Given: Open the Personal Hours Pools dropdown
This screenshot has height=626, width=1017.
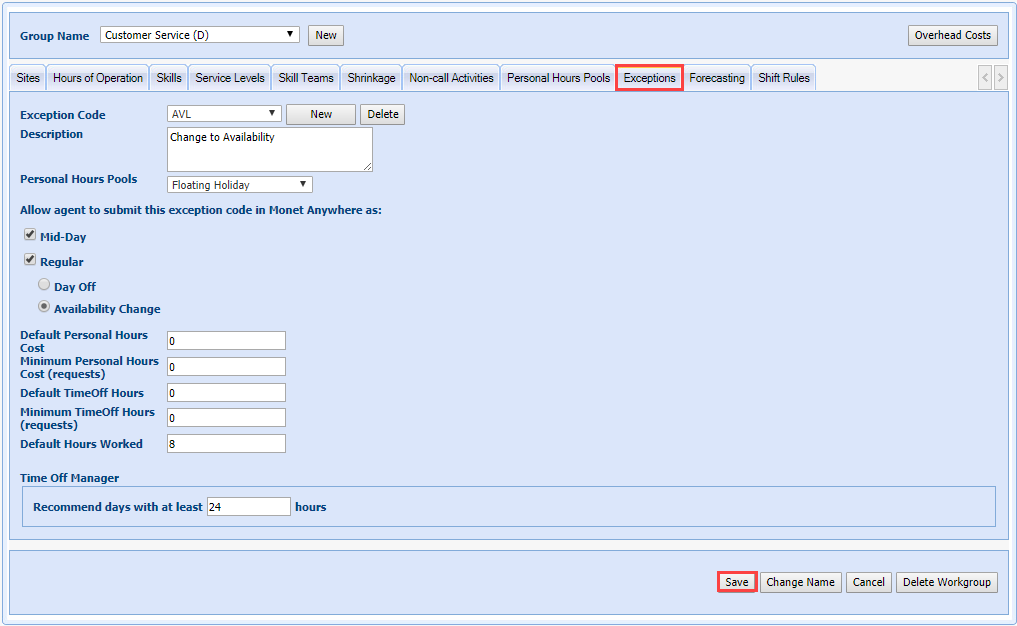Looking at the screenshot, I should pos(240,185).
